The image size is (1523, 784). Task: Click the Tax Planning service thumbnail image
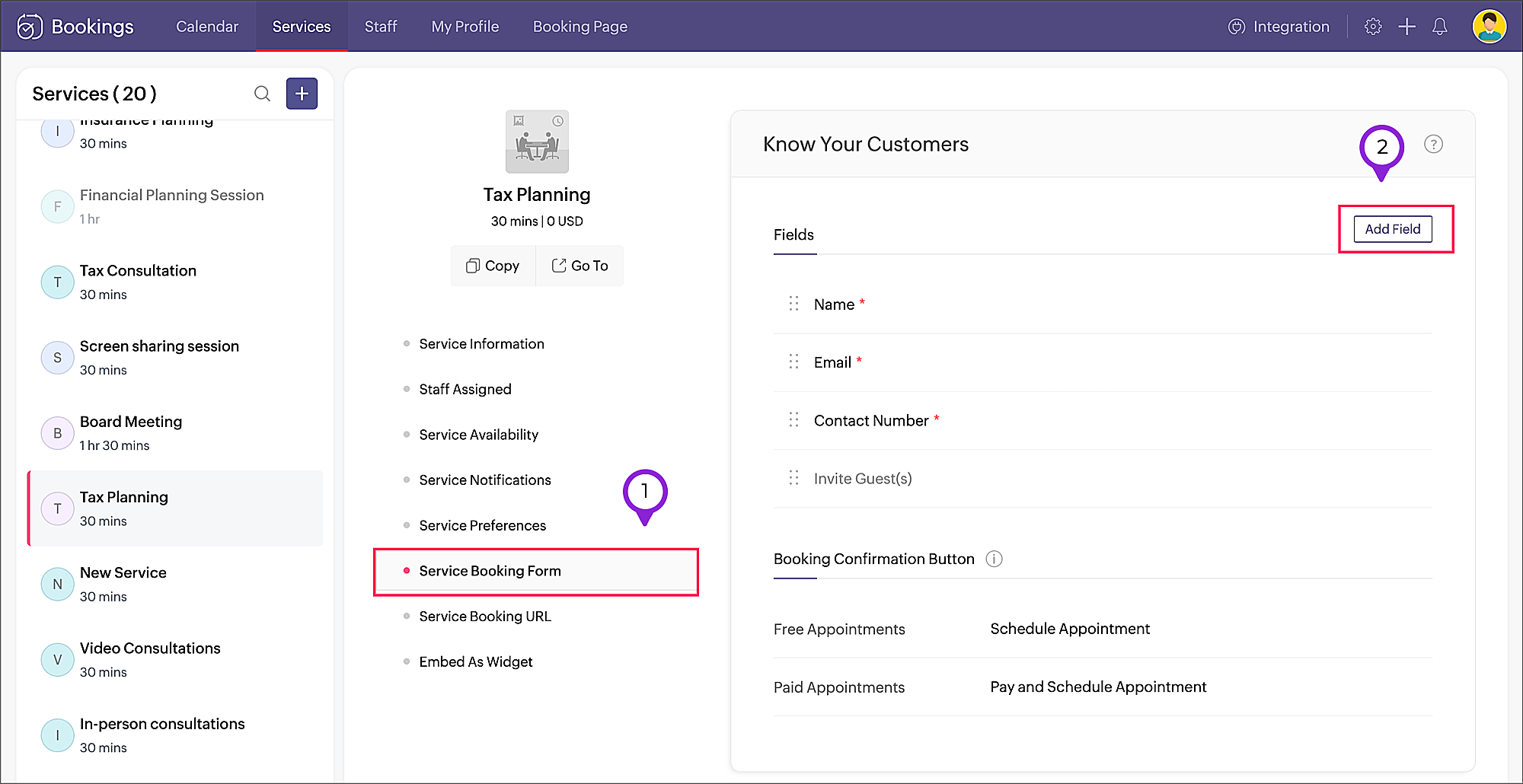[x=537, y=142]
